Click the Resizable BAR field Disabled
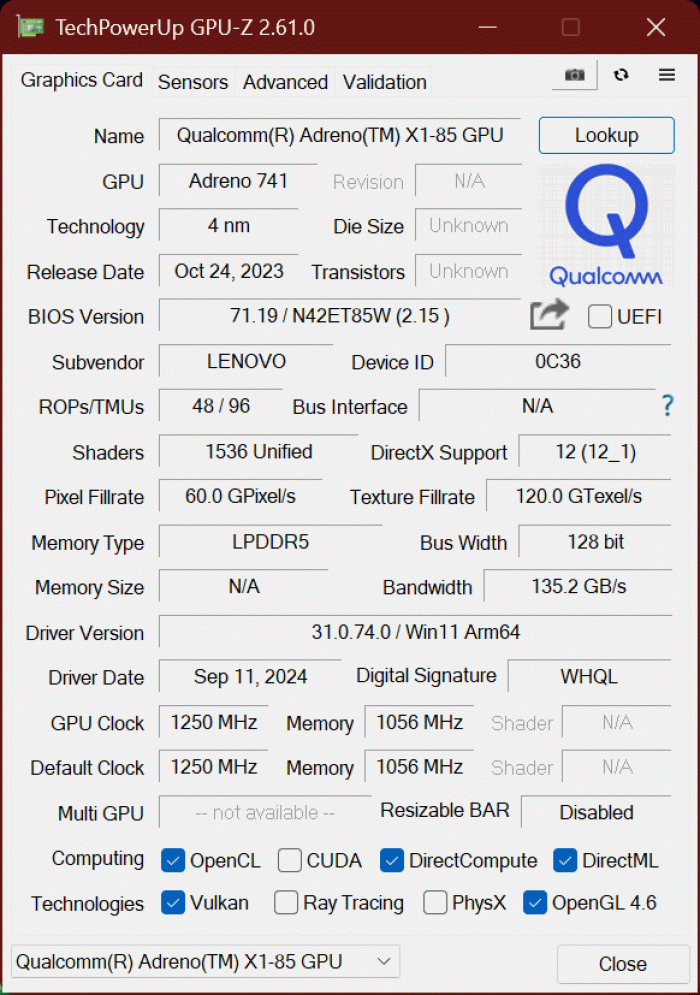Viewport: 700px width, 995px height. coord(596,812)
